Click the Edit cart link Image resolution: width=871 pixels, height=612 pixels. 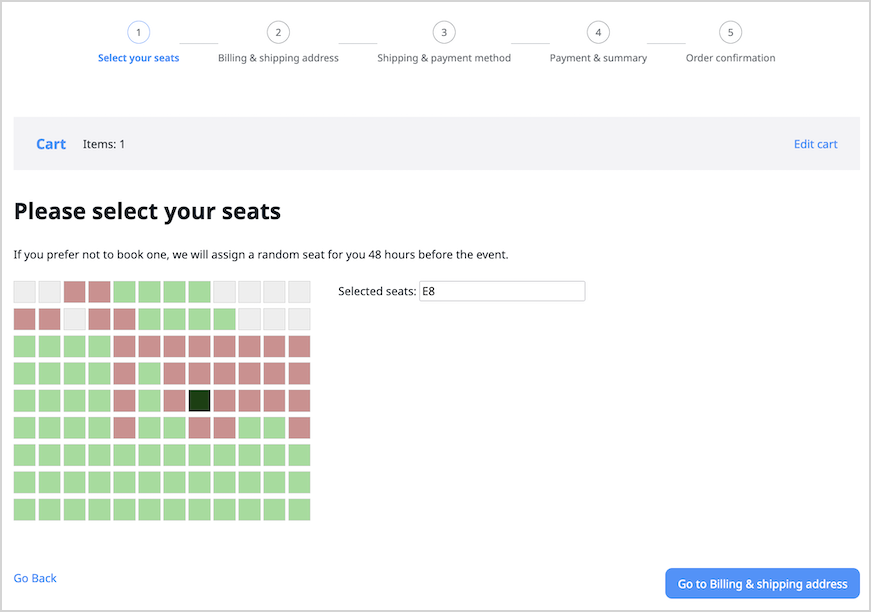point(815,143)
